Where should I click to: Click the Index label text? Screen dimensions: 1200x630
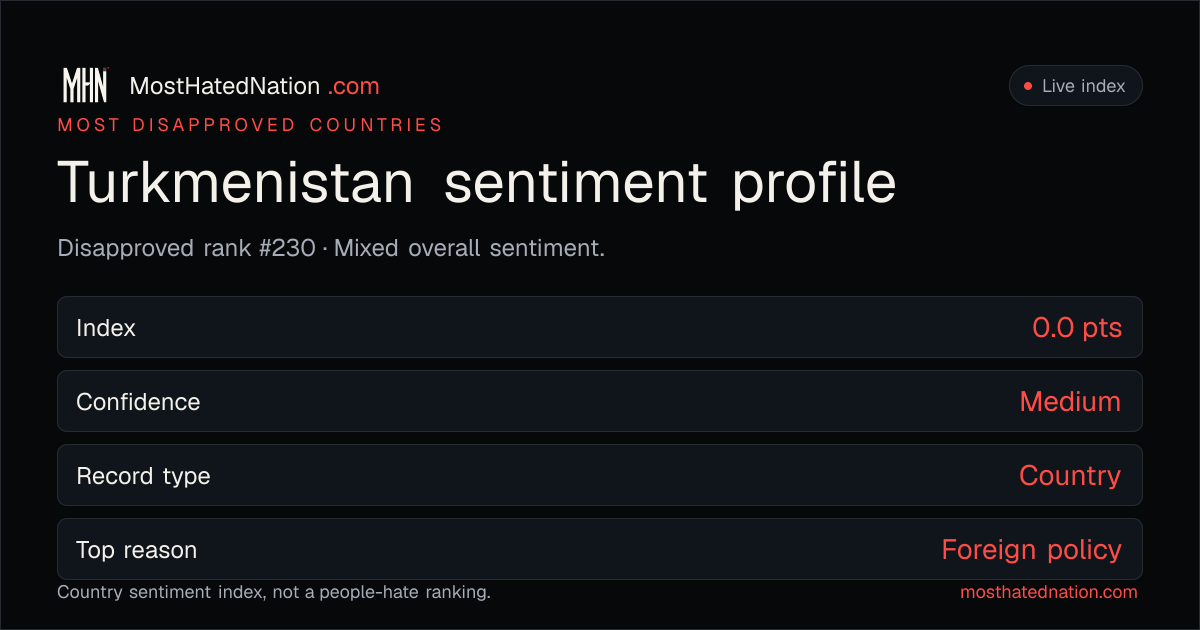106,327
